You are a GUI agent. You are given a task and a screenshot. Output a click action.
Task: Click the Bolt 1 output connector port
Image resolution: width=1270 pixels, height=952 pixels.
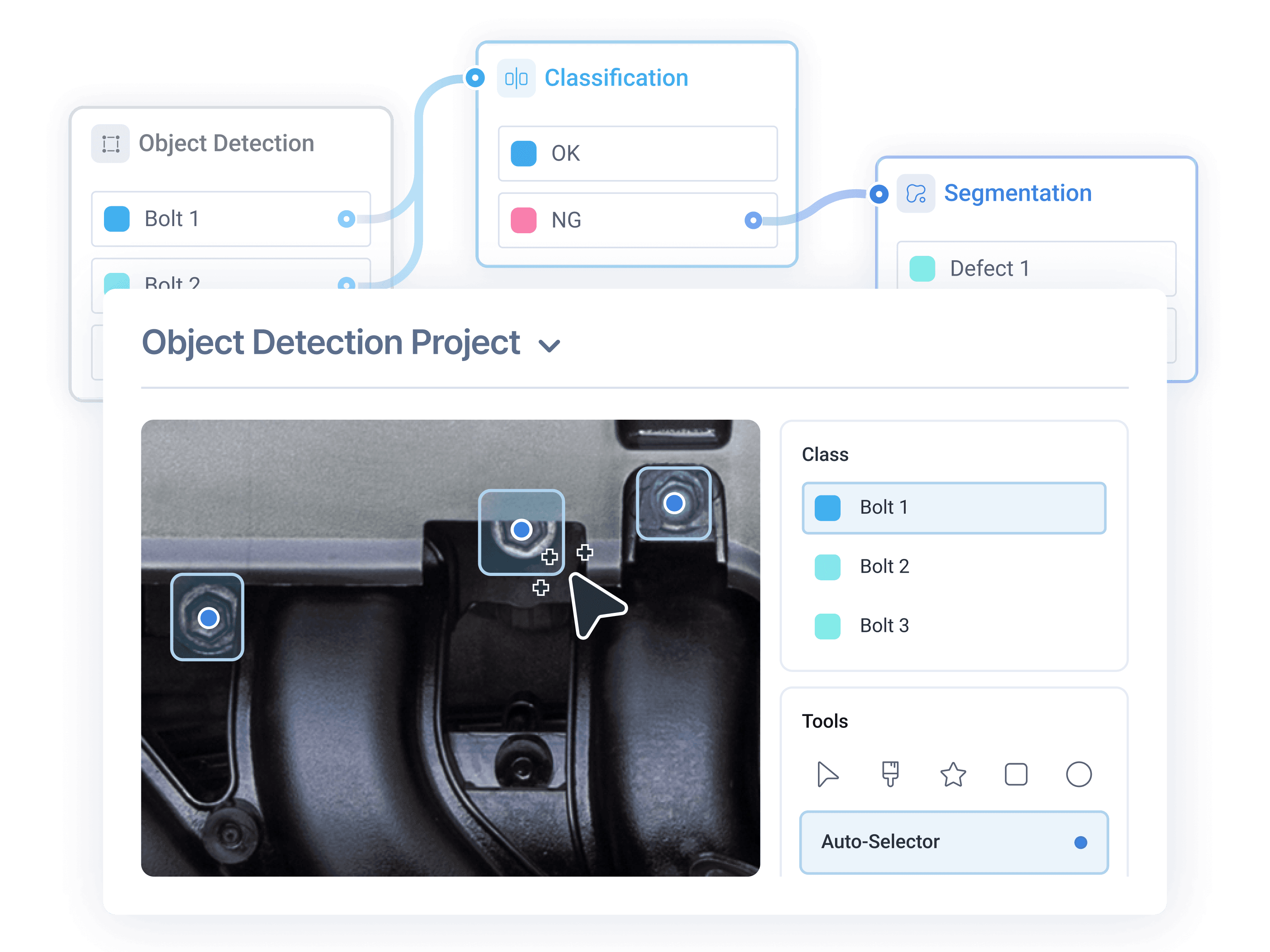tap(347, 219)
